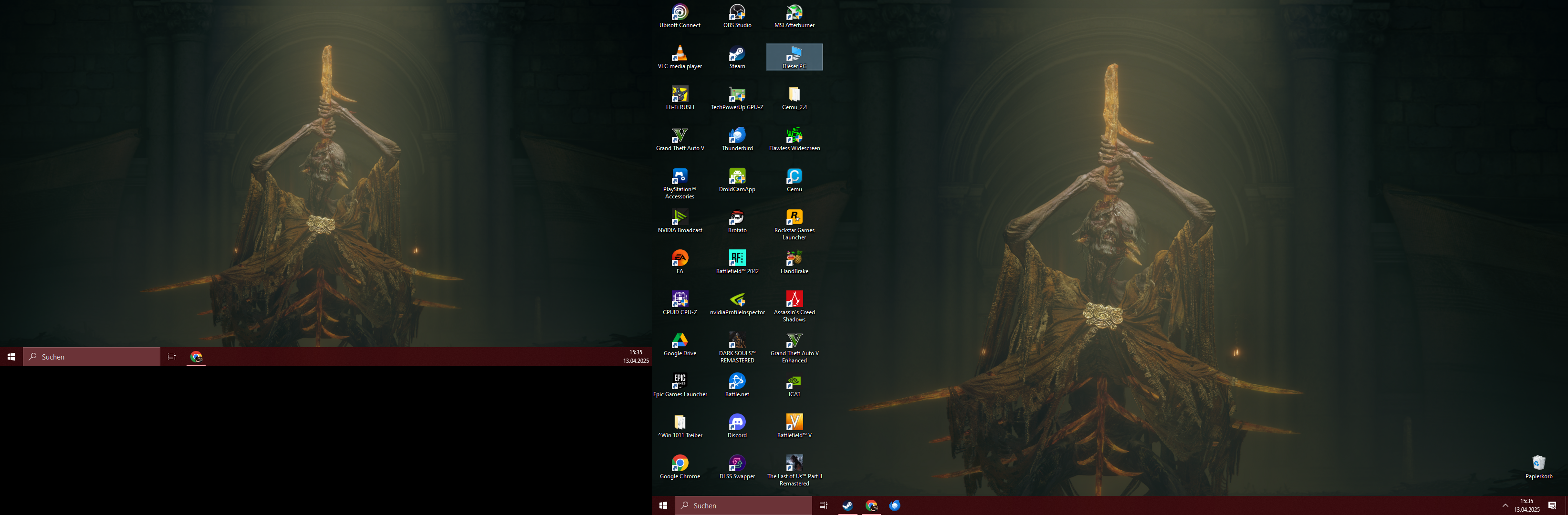This screenshot has width=1568, height=515.
Task: Click the Thunderbird icon in the taskbar
Action: pyautogui.click(x=894, y=505)
